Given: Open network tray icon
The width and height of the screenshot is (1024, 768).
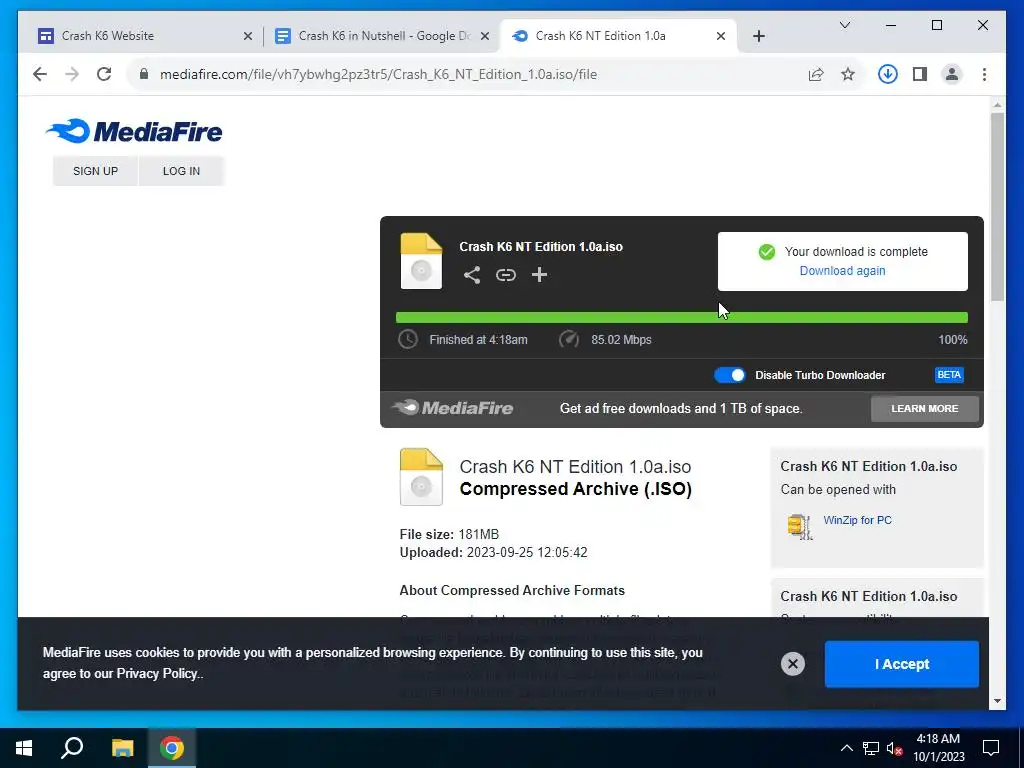Looking at the screenshot, I should tap(871, 748).
